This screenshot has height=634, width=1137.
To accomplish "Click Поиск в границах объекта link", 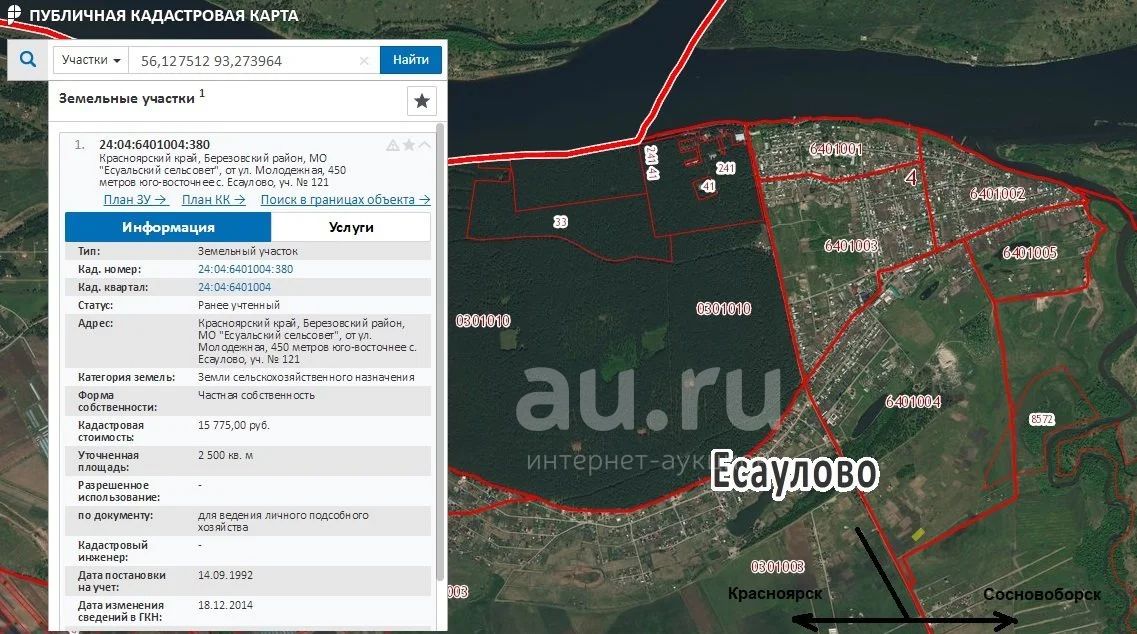I will click(x=345, y=199).
